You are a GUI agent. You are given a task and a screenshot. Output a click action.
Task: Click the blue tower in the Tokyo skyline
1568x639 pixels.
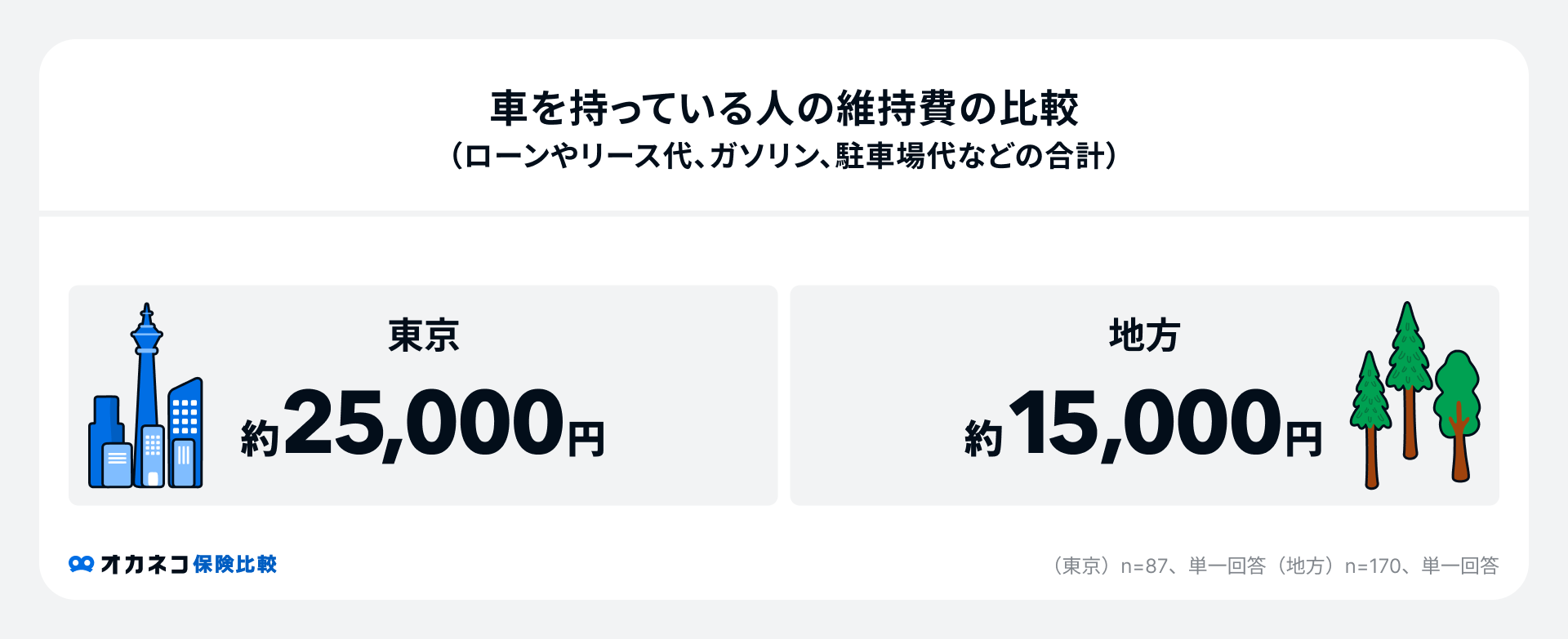pos(147,375)
